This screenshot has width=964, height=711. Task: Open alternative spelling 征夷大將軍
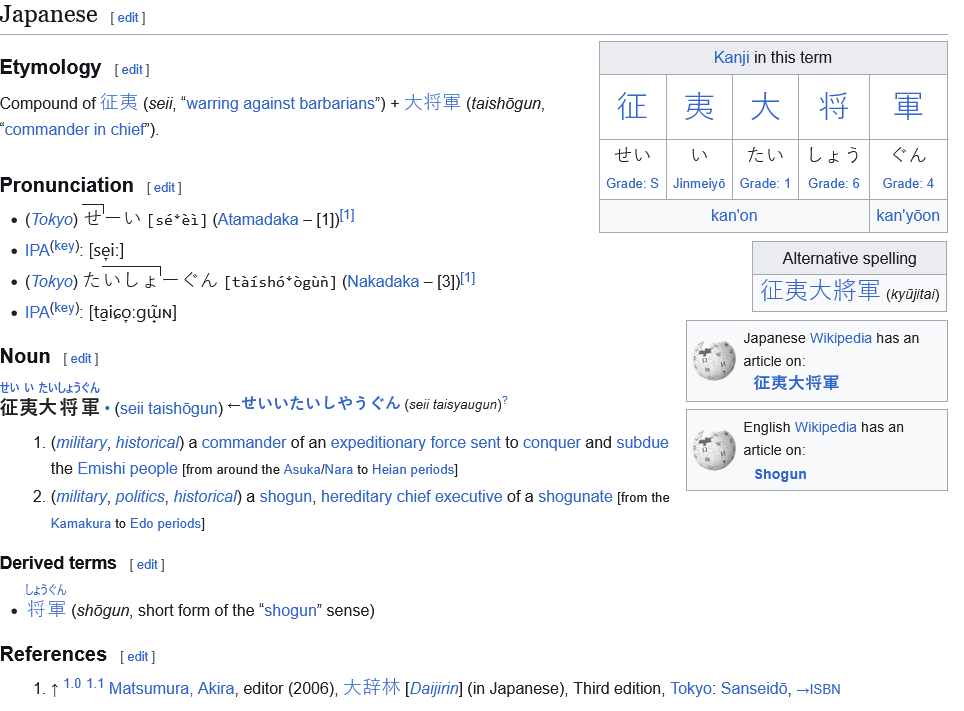820,290
